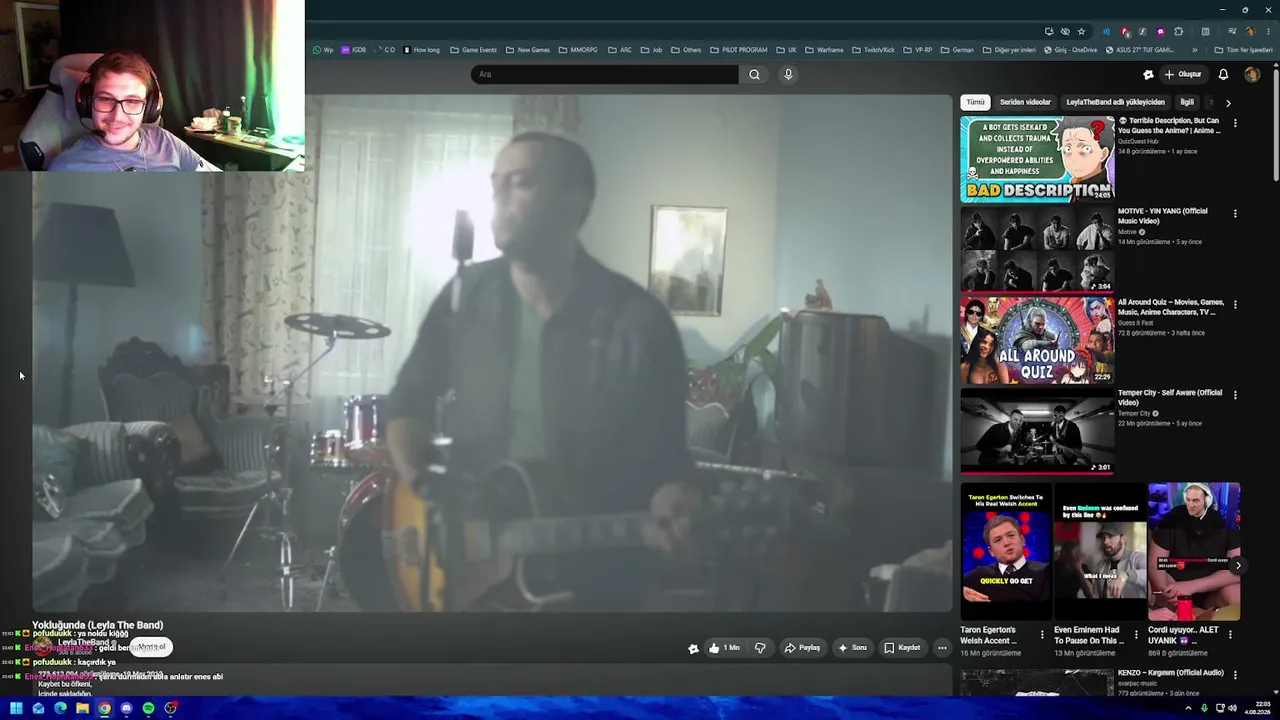1280x720 pixels.
Task: Select the 'Seriden videolar' filter chip
Action: (x=1025, y=102)
